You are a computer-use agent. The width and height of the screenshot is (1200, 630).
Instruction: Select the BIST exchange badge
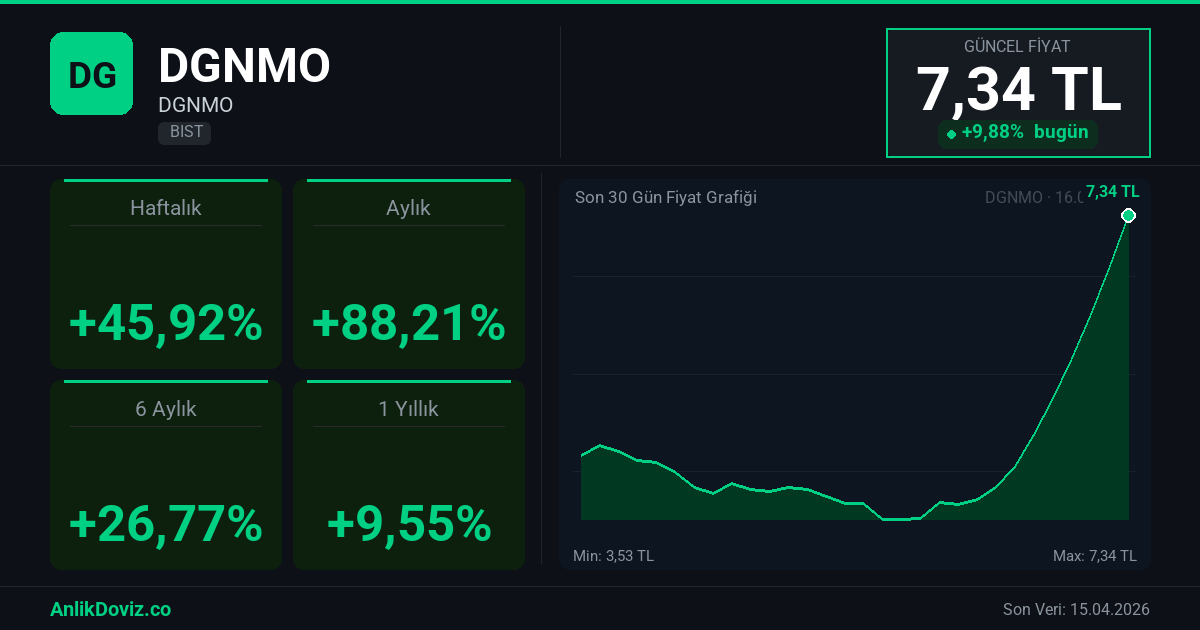click(x=184, y=132)
